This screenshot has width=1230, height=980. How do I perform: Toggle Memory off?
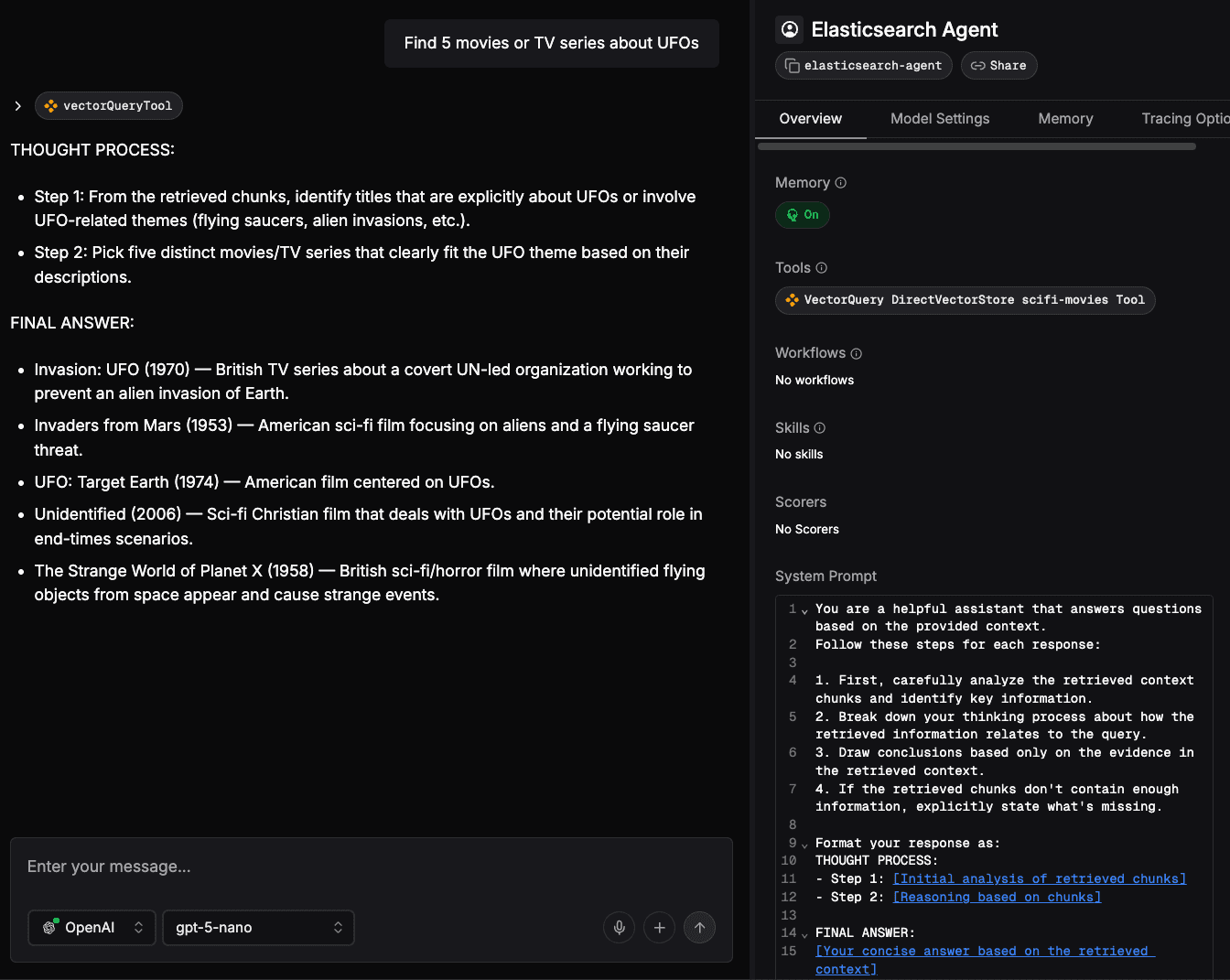(803, 214)
